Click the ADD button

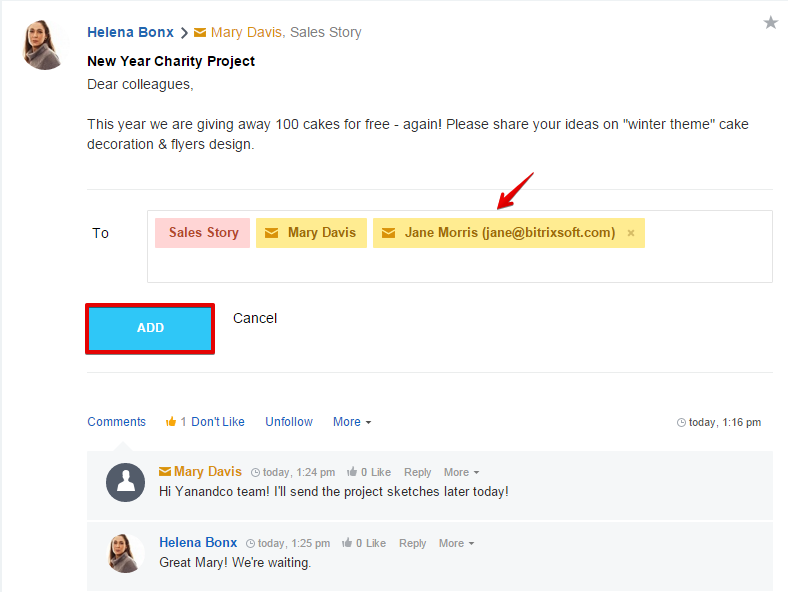[x=150, y=328]
